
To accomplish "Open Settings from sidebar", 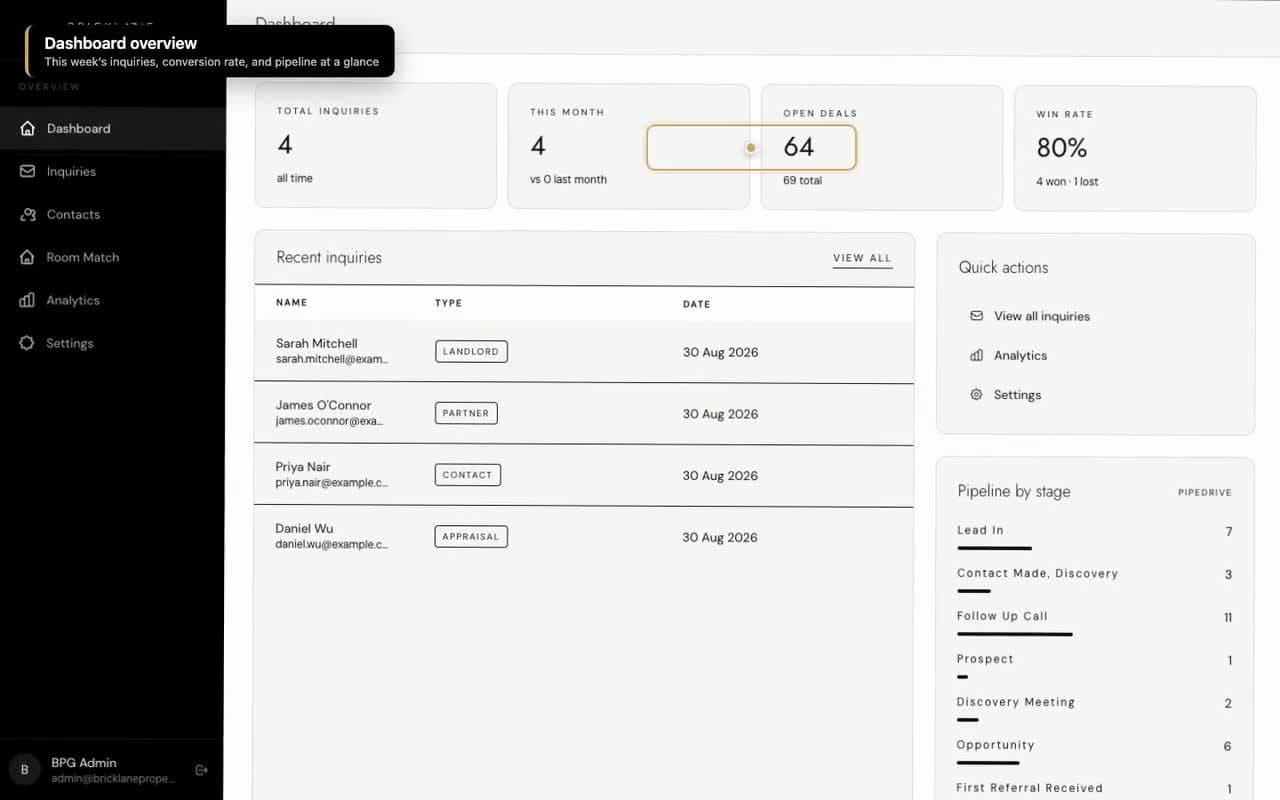I will [x=112, y=343].
